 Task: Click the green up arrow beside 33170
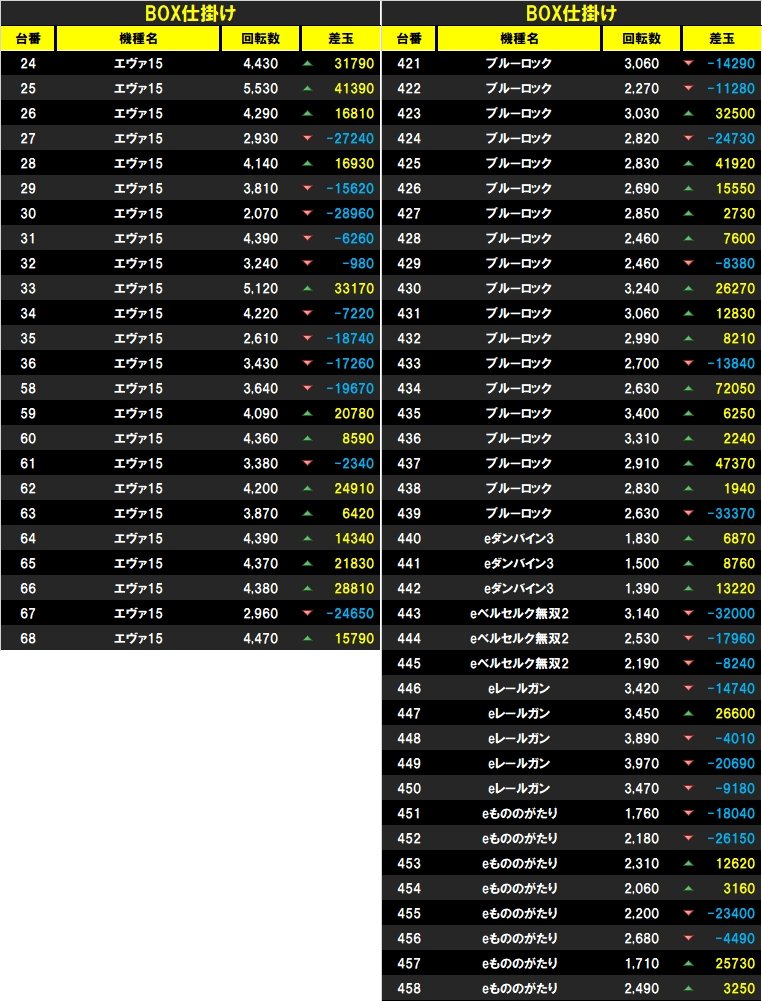tap(308, 289)
